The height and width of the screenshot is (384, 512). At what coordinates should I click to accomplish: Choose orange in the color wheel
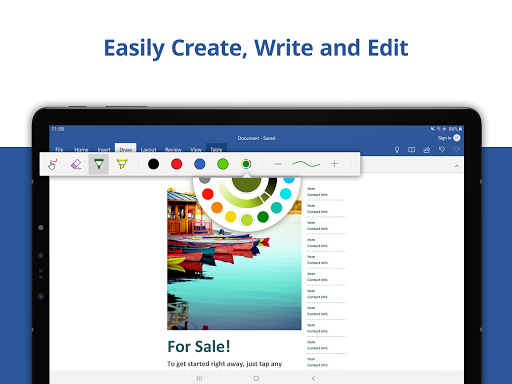coord(217,207)
